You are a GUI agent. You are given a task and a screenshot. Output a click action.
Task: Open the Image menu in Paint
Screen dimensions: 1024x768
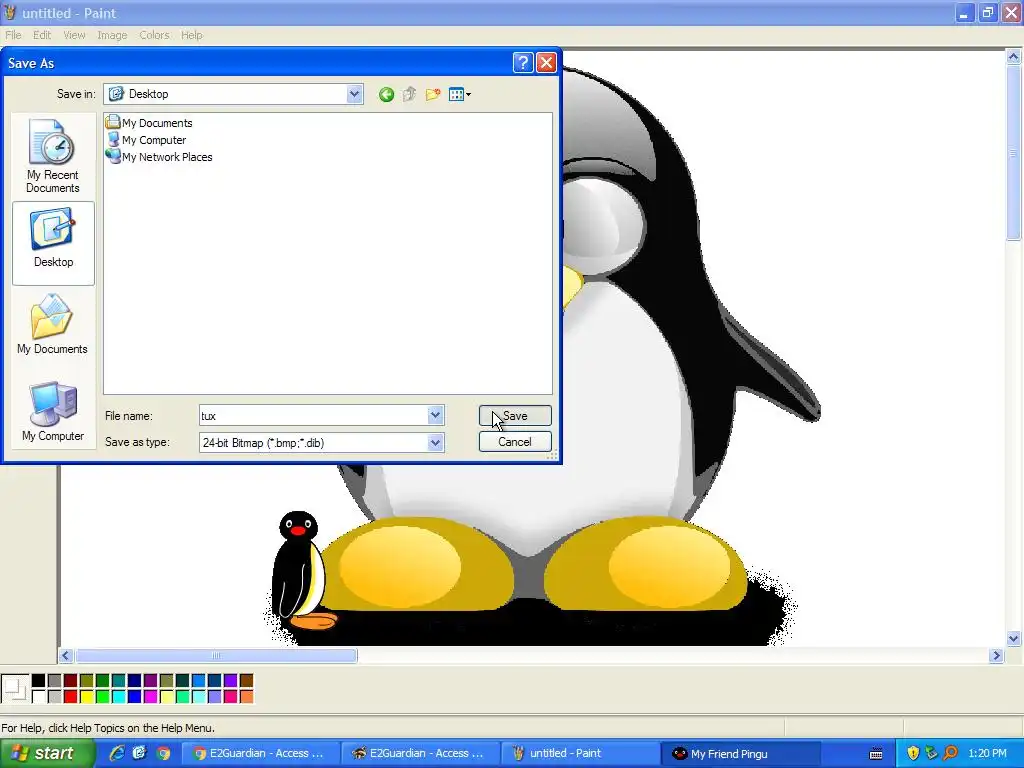[x=112, y=35]
